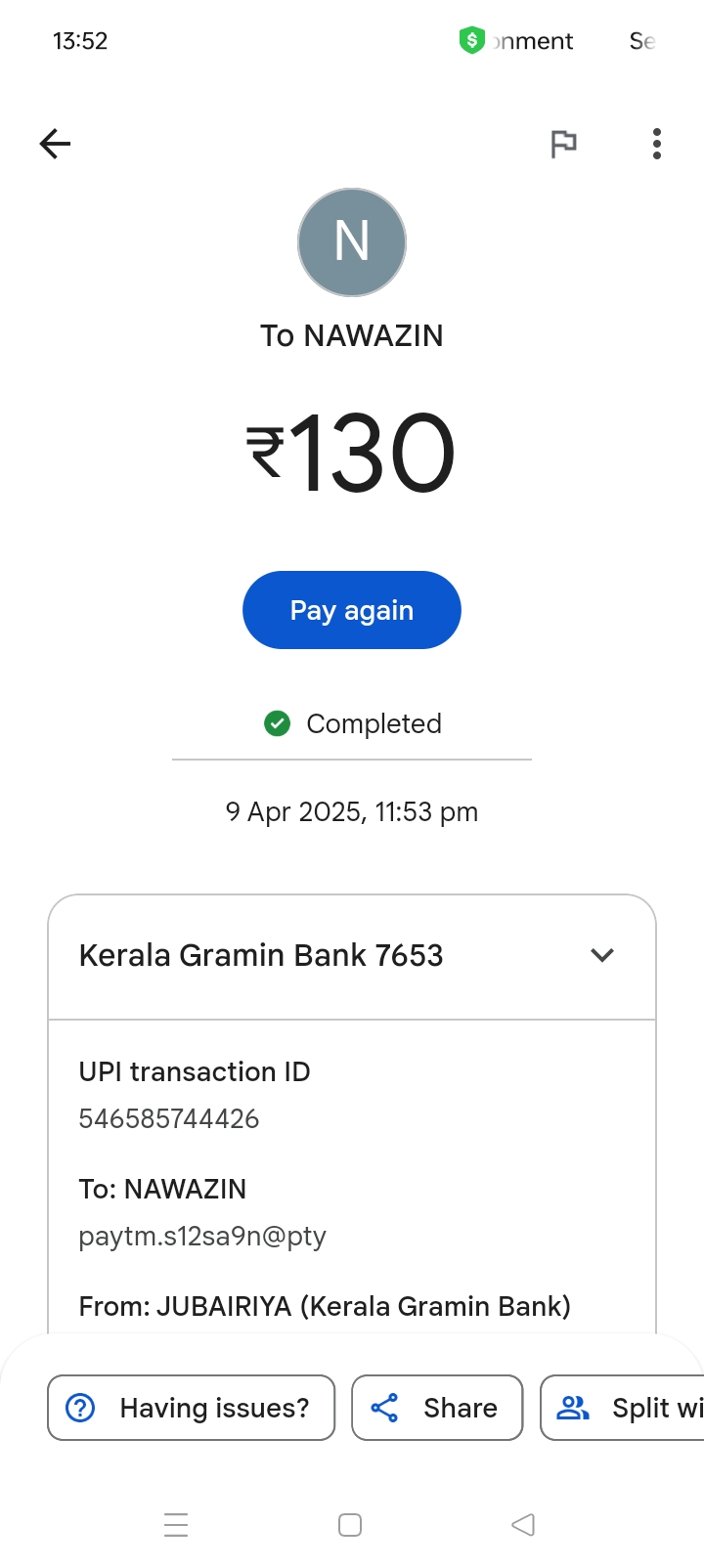The image size is (704, 1568).
Task: Tap the paytm.s12sa9n@pty UPI address
Action: pyautogui.click(x=202, y=1236)
